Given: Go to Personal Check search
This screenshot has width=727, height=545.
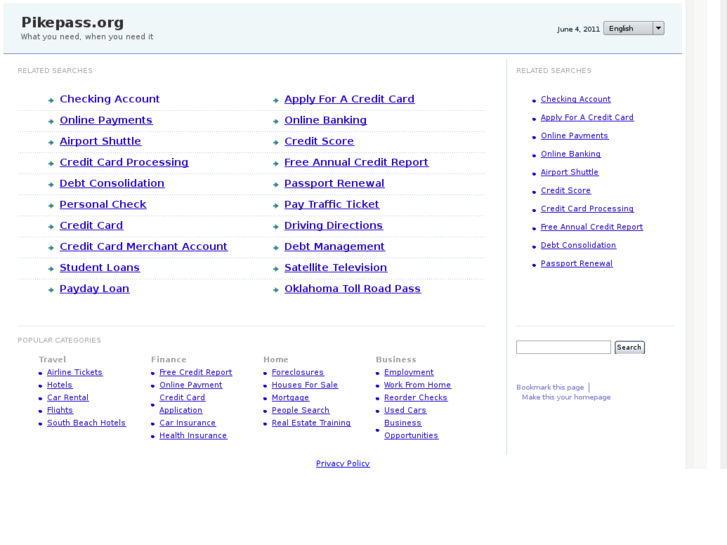Looking at the screenshot, I should pos(103,205).
